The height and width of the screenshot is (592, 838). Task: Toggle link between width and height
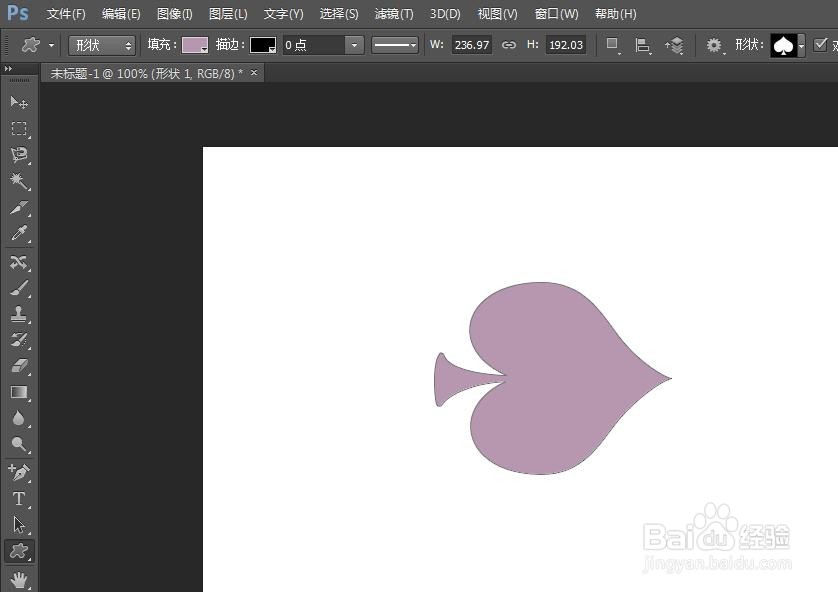point(509,45)
